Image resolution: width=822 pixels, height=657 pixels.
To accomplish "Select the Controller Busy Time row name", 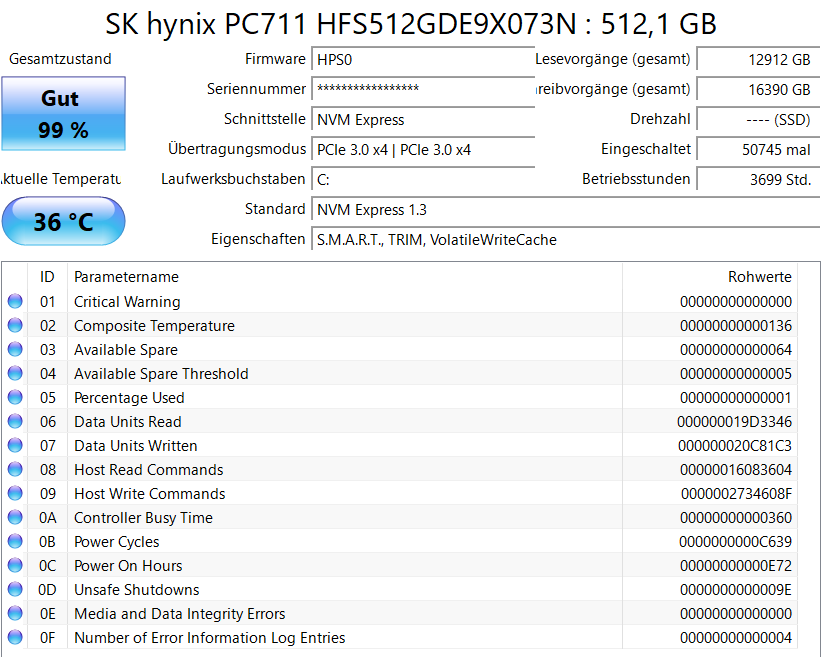I will tap(143, 518).
